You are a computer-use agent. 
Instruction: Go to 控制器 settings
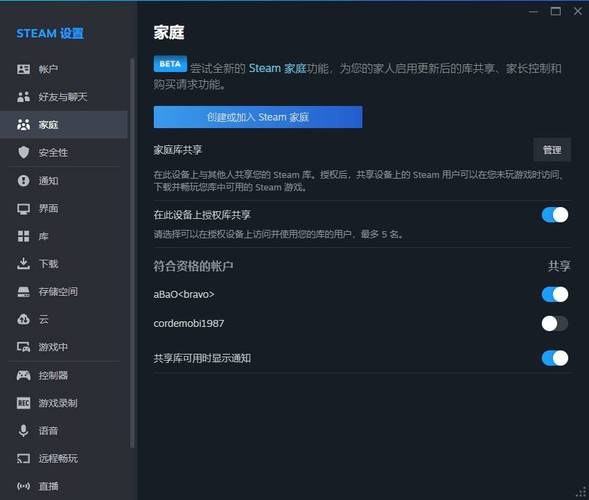[64, 375]
